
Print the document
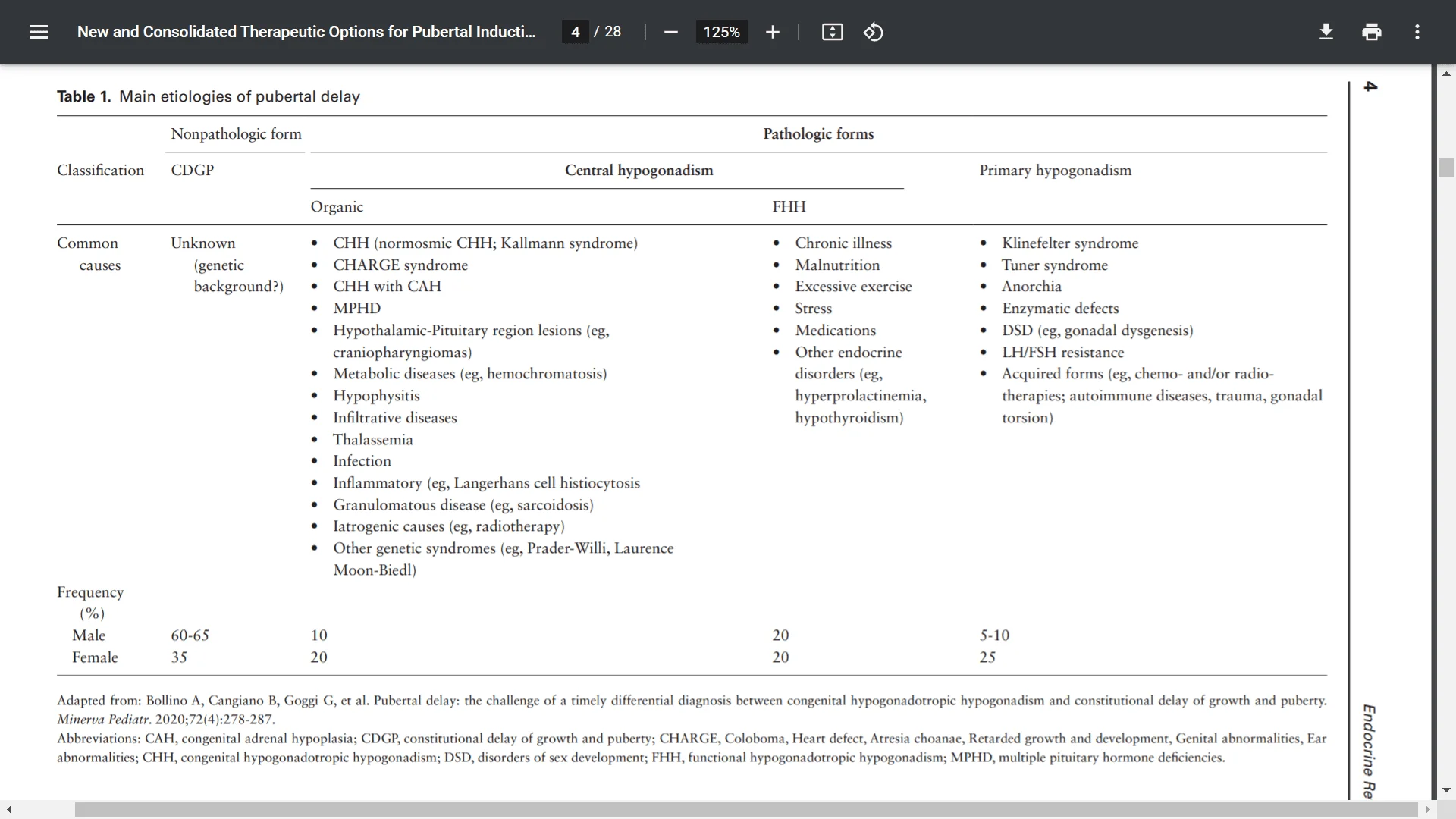click(1371, 32)
